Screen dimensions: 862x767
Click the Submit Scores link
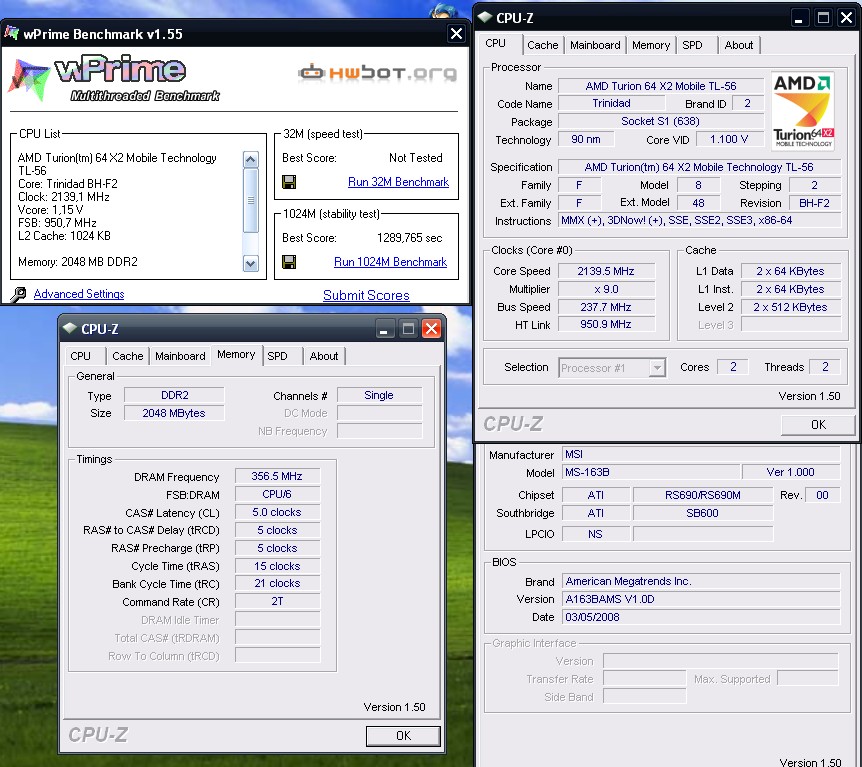coord(366,295)
